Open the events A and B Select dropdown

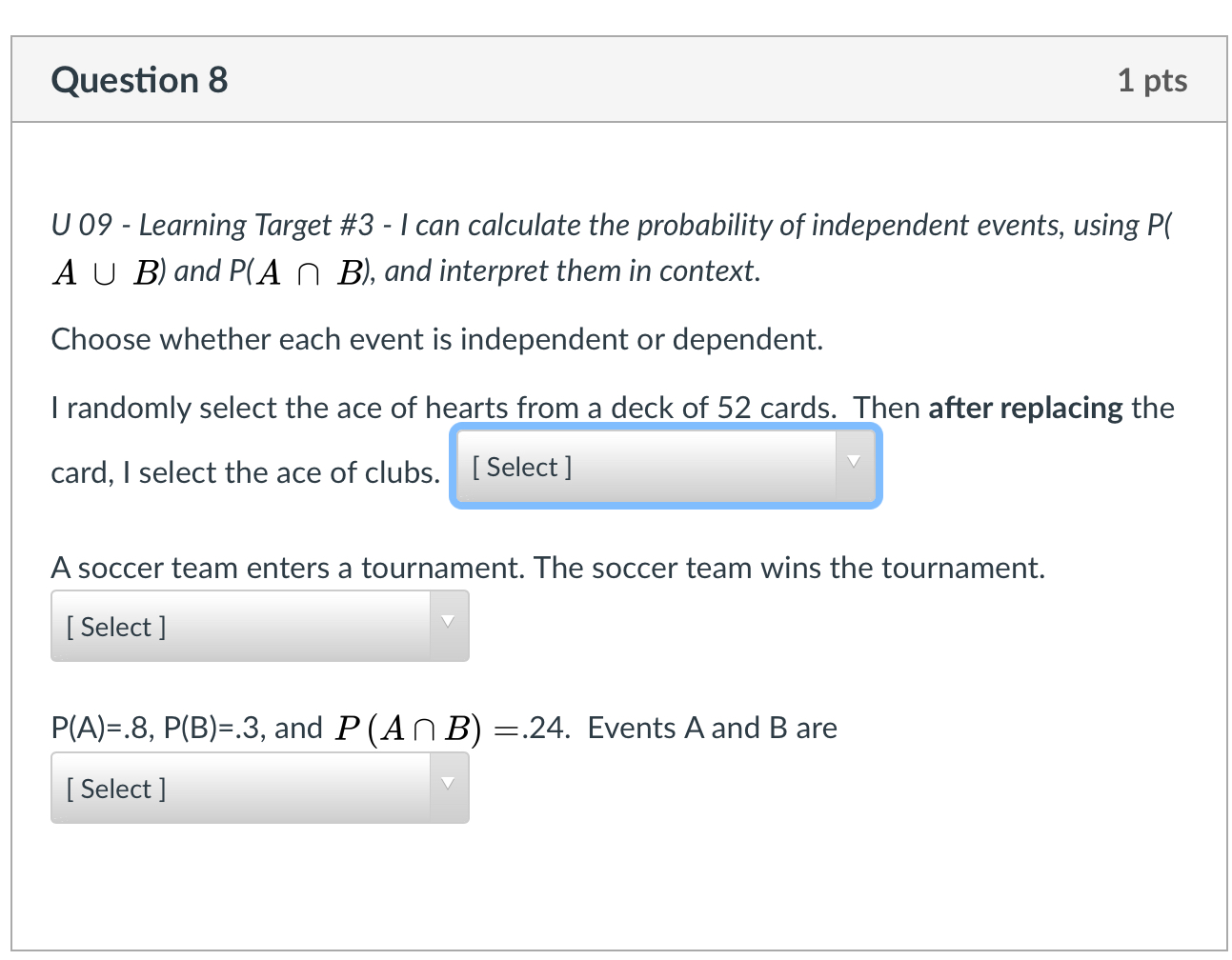point(259,788)
